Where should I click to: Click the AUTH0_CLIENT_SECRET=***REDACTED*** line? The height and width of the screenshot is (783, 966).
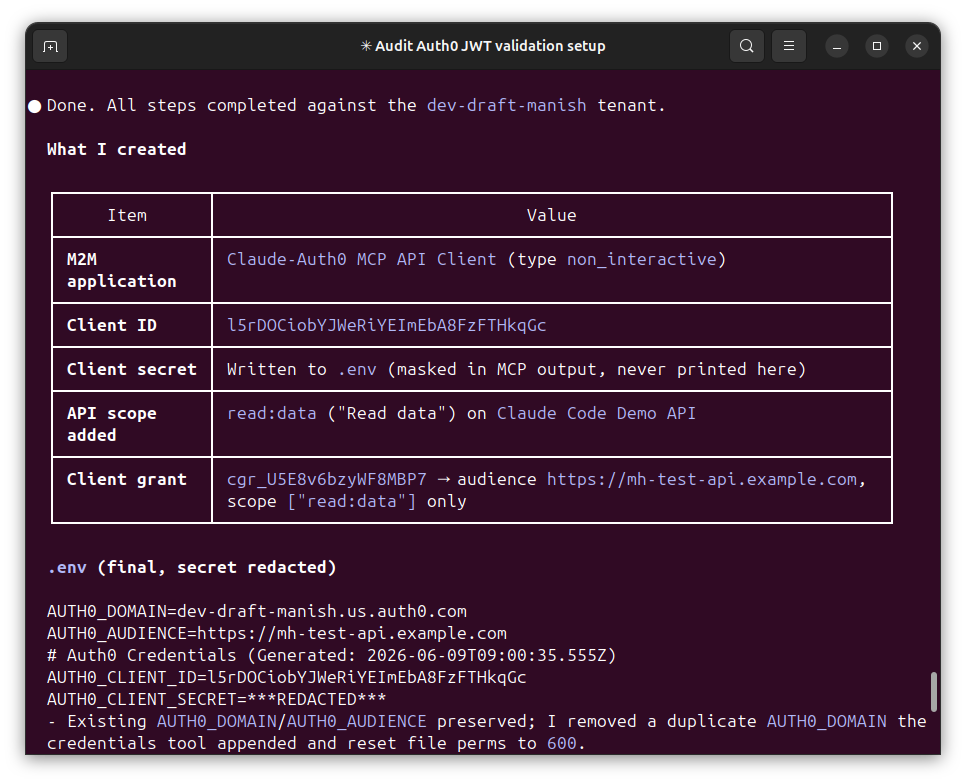(x=216, y=699)
